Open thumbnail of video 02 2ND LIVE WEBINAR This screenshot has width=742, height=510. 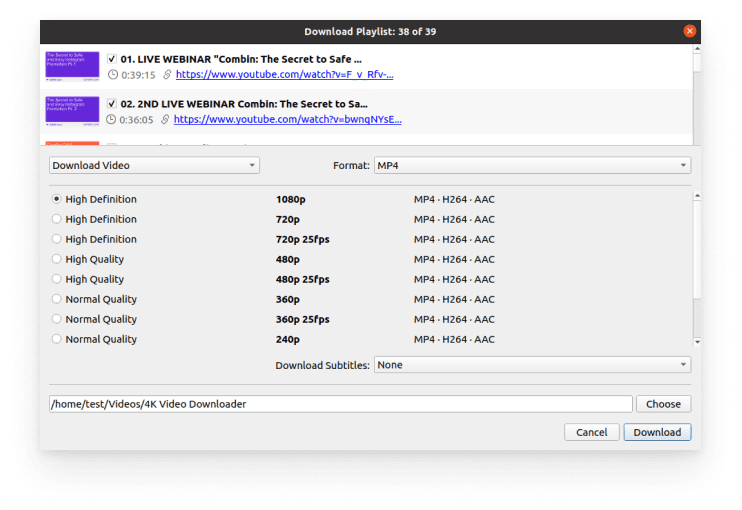pyautogui.click(x=72, y=111)
